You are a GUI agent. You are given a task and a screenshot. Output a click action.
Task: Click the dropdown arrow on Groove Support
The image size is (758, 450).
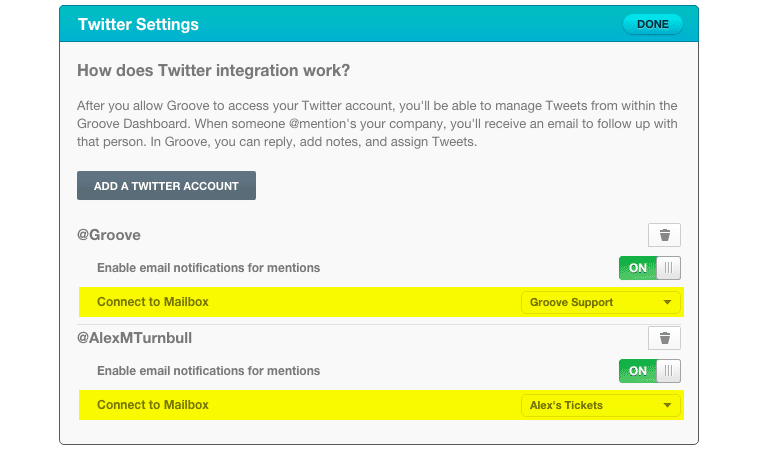tap(667, 302)
